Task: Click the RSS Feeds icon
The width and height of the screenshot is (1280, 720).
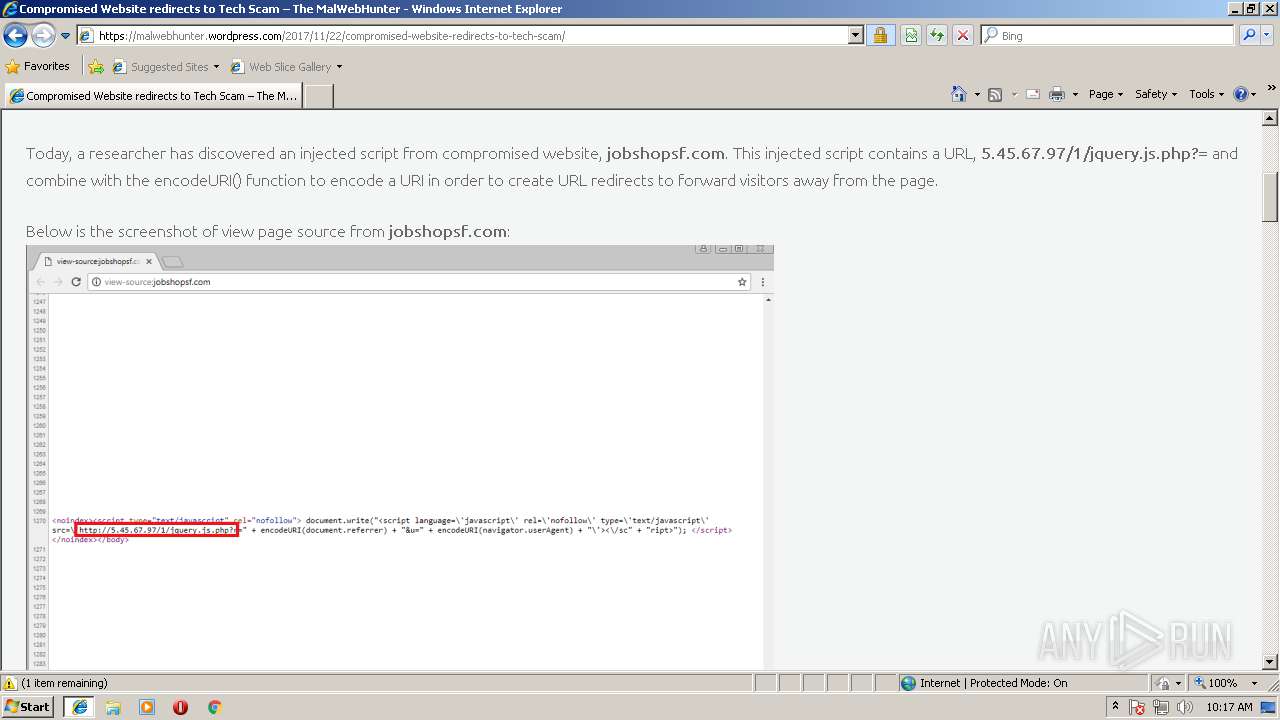Action: point(995,94)
